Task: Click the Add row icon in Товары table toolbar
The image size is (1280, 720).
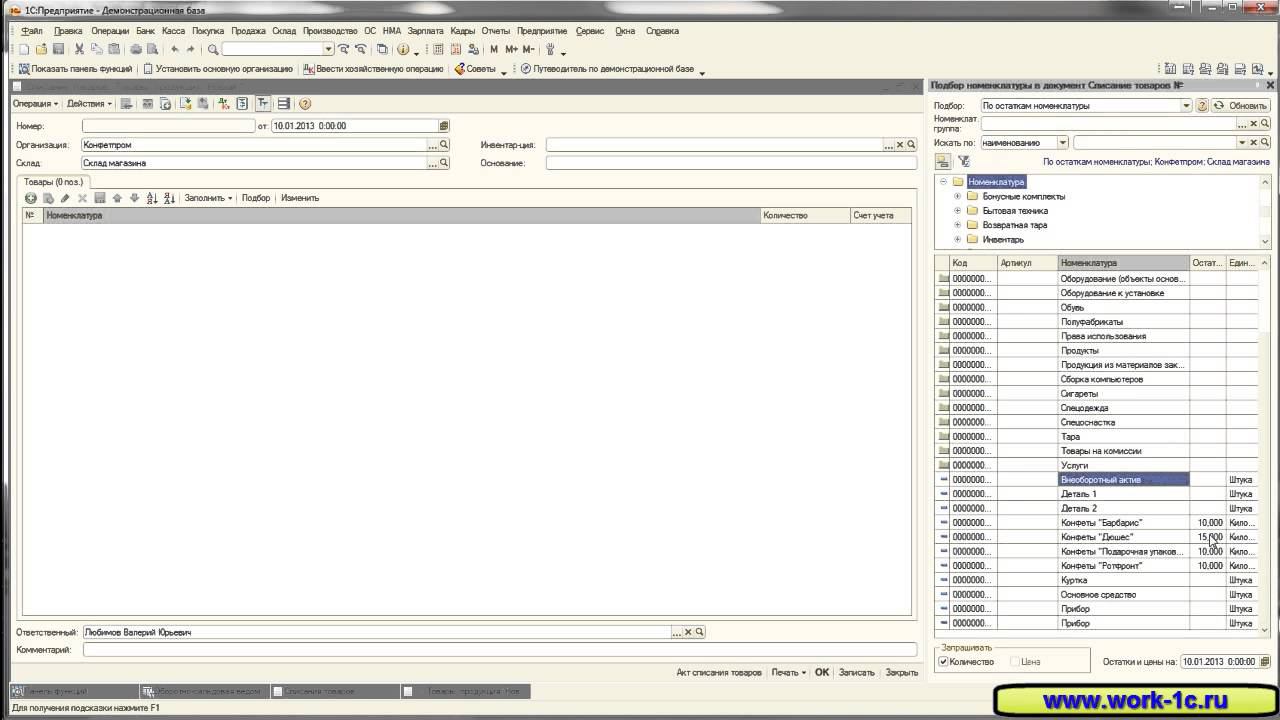Action: [x=31, y=198]
